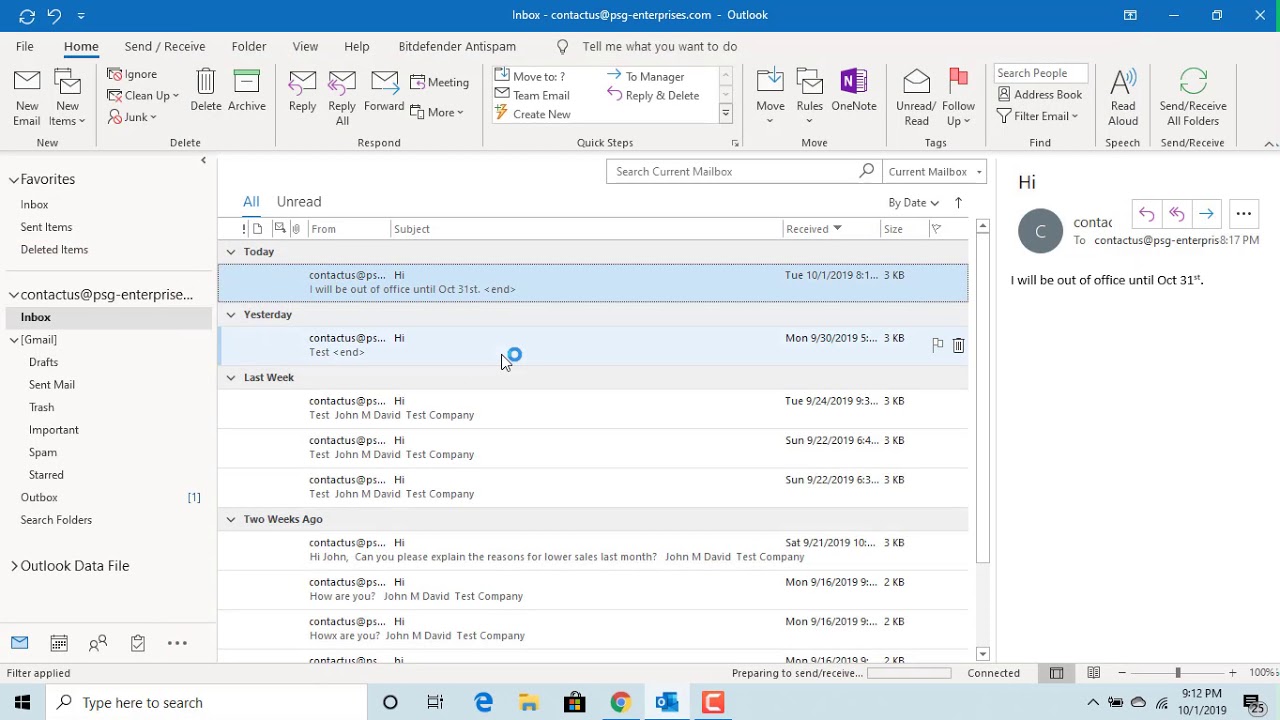The image size is (1280, 720).
Task: Open the Filter Email dropdown
Action: 1038,116
